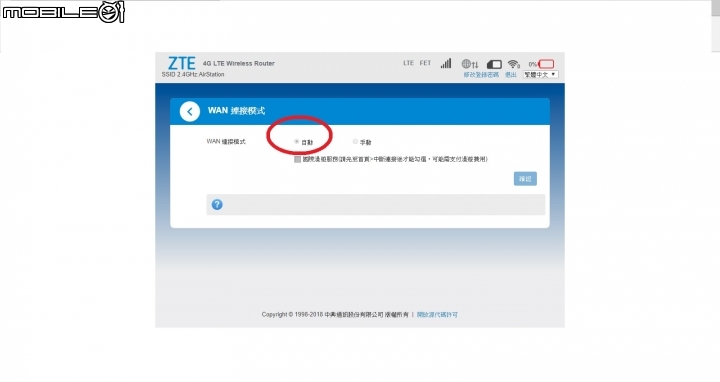Open the open source license link
The image size is (720, 382).
click(437, 315)
